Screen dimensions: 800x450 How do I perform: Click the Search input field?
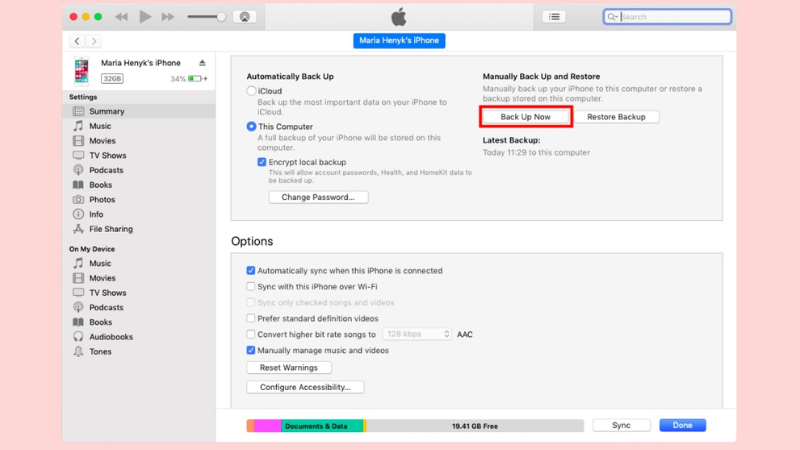click(x=667, y=17)
